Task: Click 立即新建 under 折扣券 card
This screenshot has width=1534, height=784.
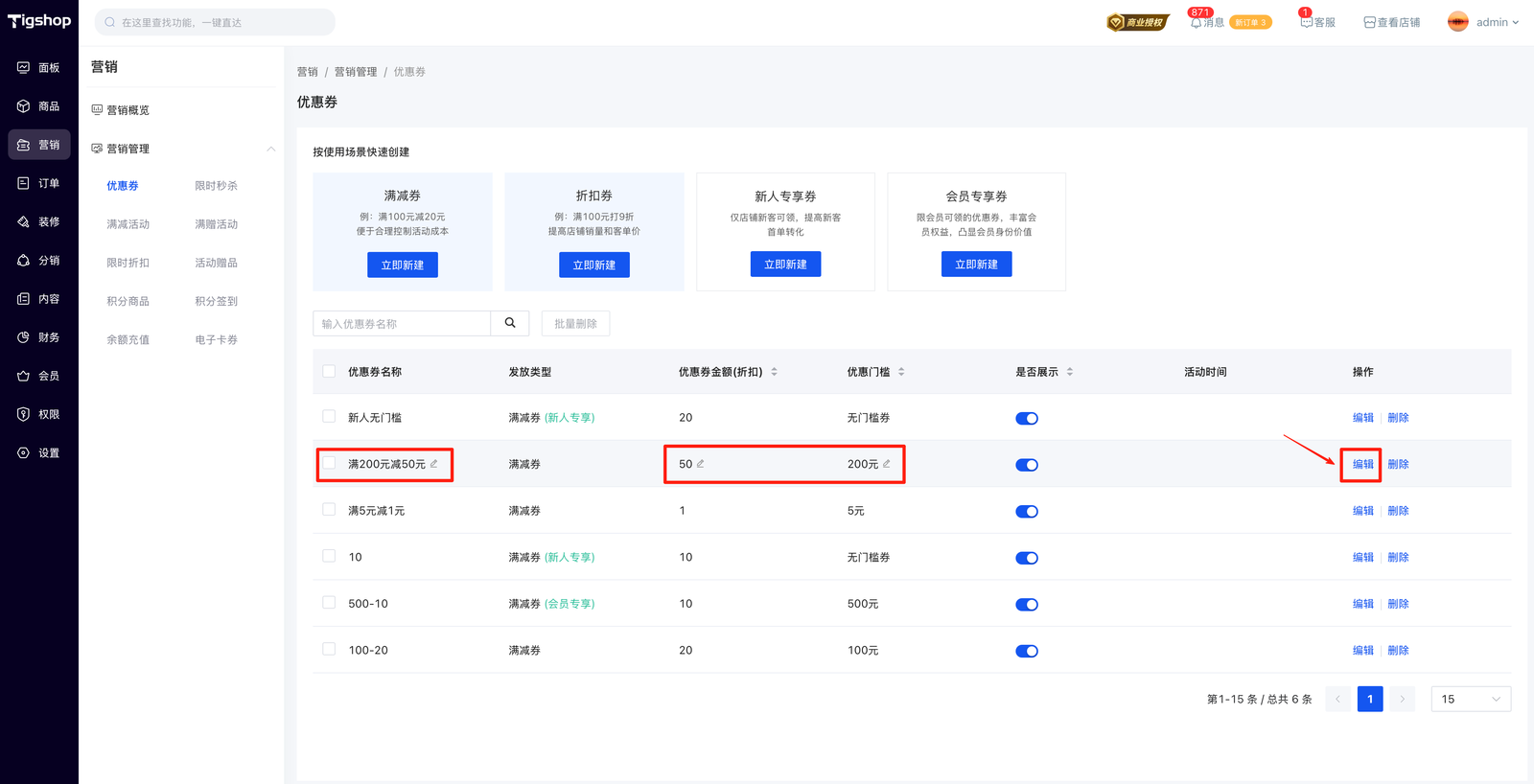Action: [x=593, y=265]
